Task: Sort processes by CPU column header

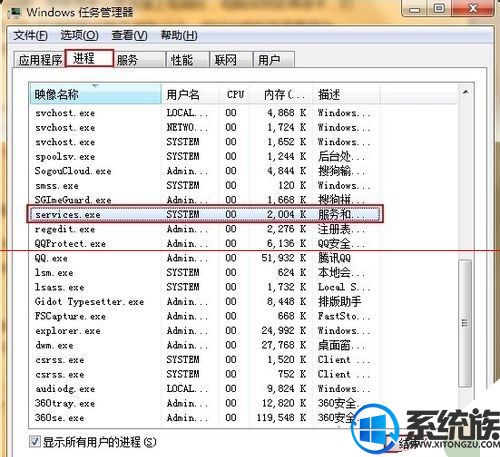Action: pos(235,95)
